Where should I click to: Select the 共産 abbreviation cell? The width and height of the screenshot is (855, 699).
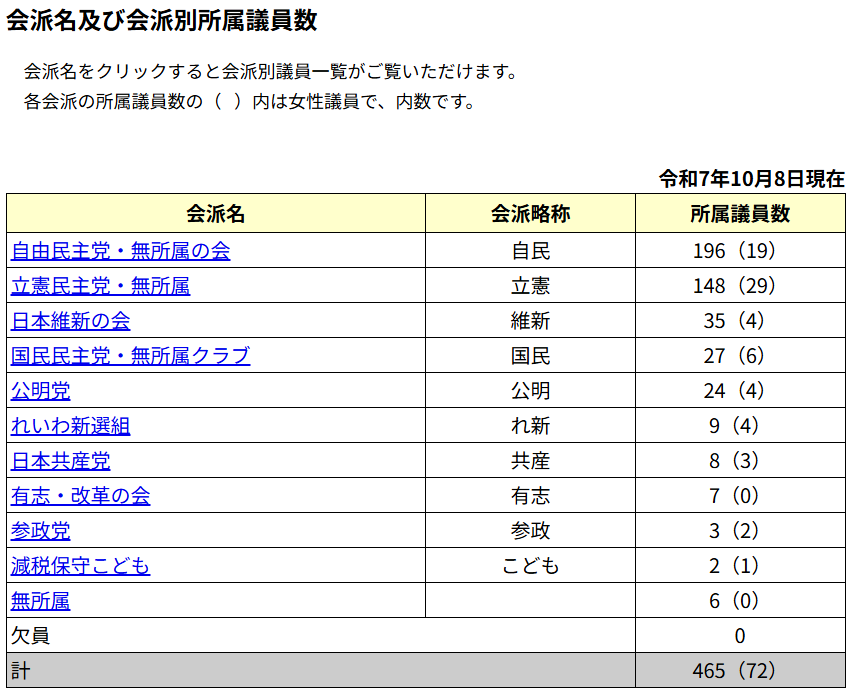531,461
